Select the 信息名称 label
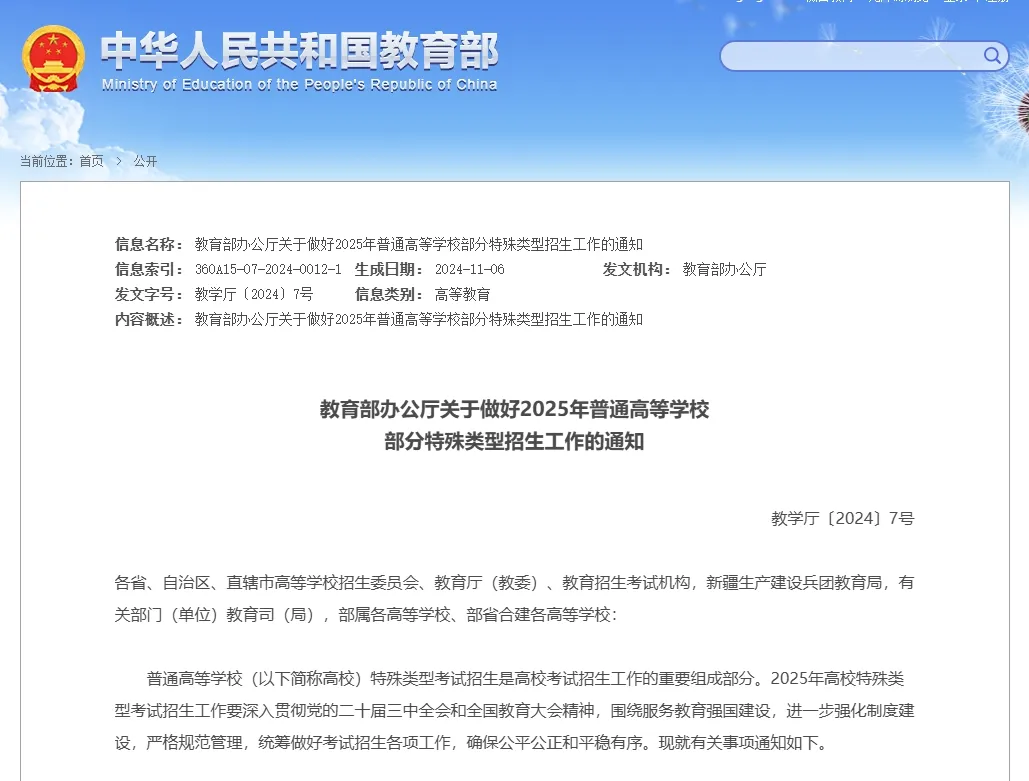Viewport: 1029px width, 781px height. coord(149,245)
